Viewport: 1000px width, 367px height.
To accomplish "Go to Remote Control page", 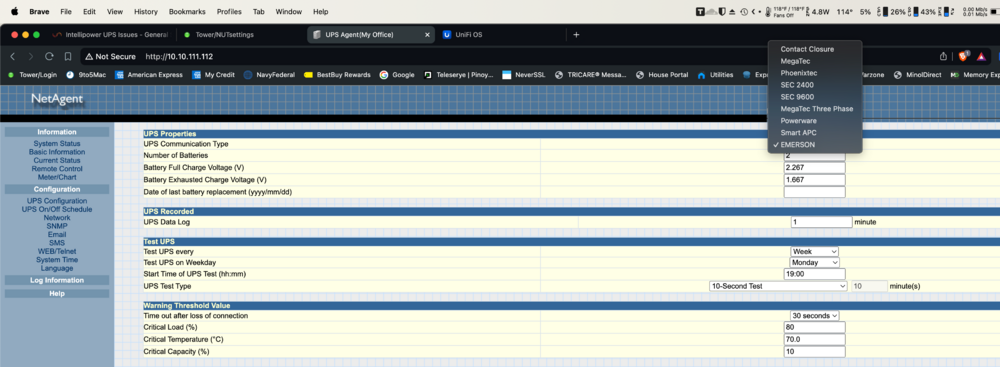I will point(57,169).
